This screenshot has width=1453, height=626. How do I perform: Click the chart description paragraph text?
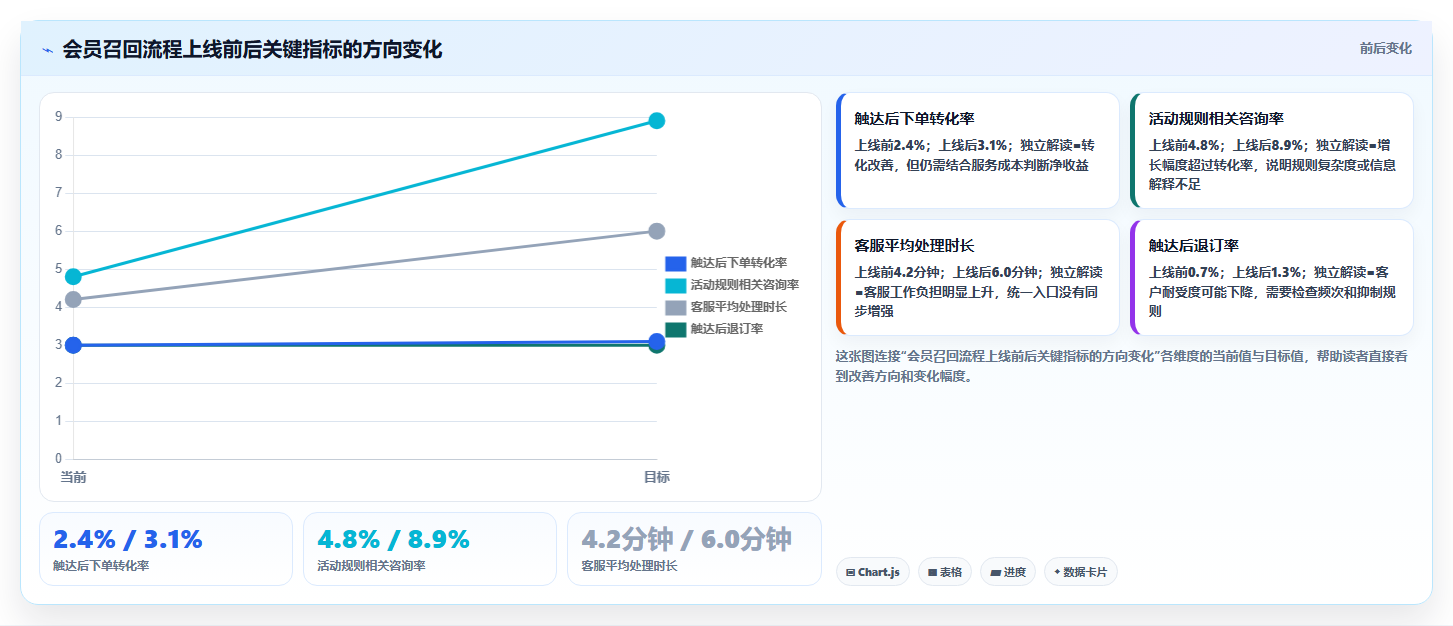1121,366
